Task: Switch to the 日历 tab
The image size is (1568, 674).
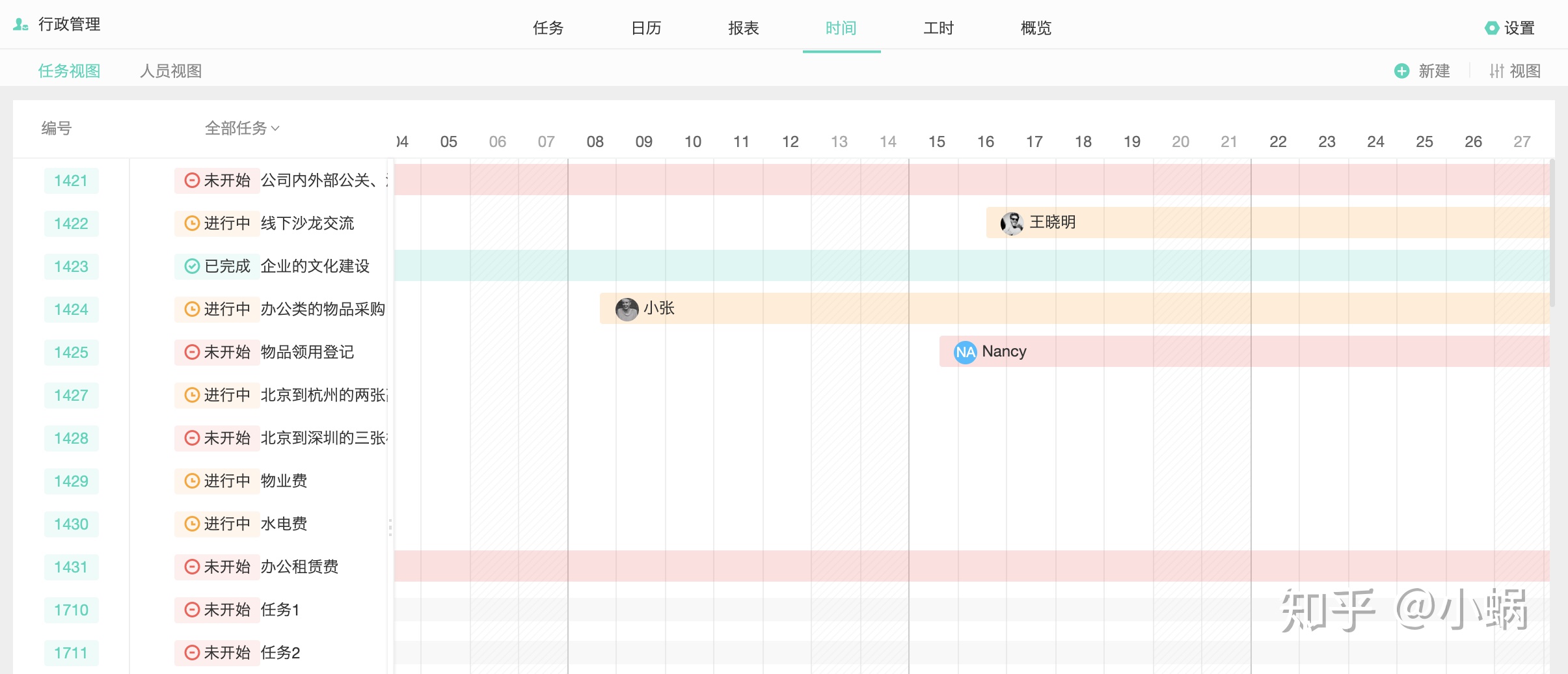Action: pyautogui.click(x=646, y=28)
